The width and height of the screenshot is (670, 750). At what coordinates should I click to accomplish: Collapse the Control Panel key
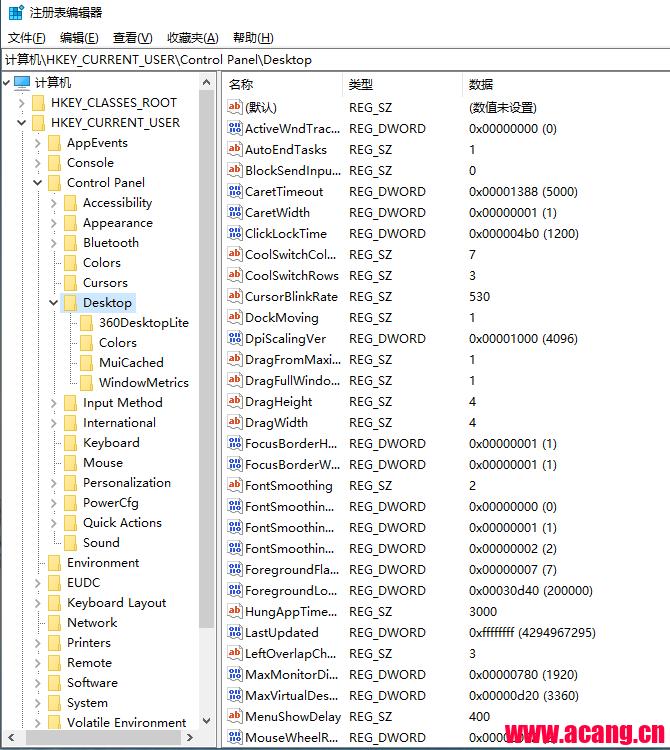tap(38, 183)
